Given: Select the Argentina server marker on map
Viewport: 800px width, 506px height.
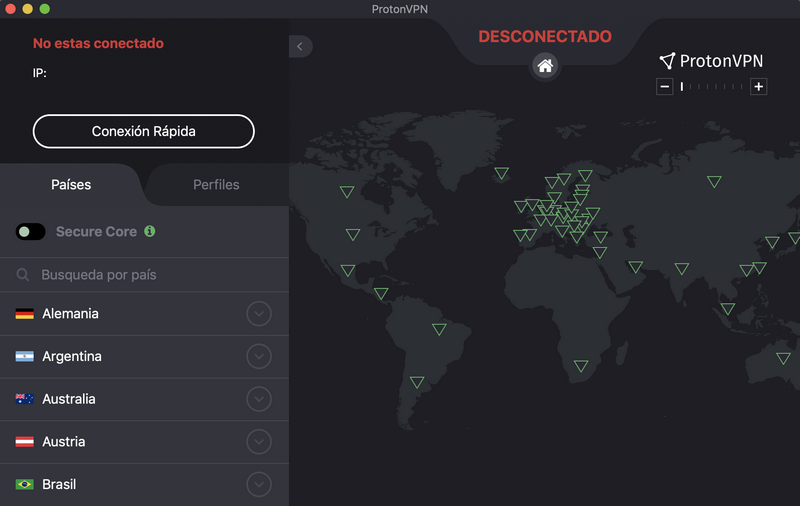Looking at the screenshot, I should click(x=417, y=382).
